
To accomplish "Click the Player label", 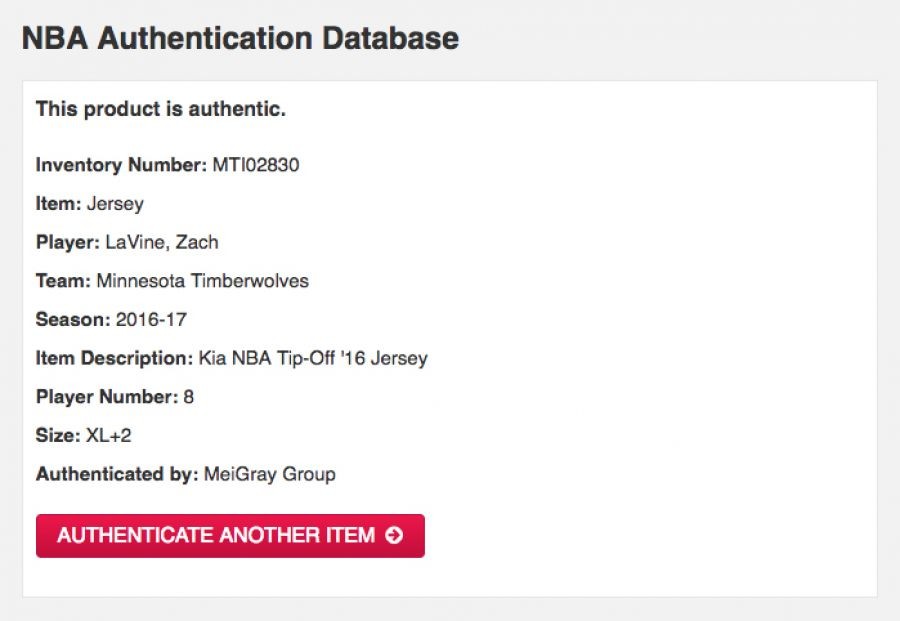I will pyautogui.click(x=68, y=242).
